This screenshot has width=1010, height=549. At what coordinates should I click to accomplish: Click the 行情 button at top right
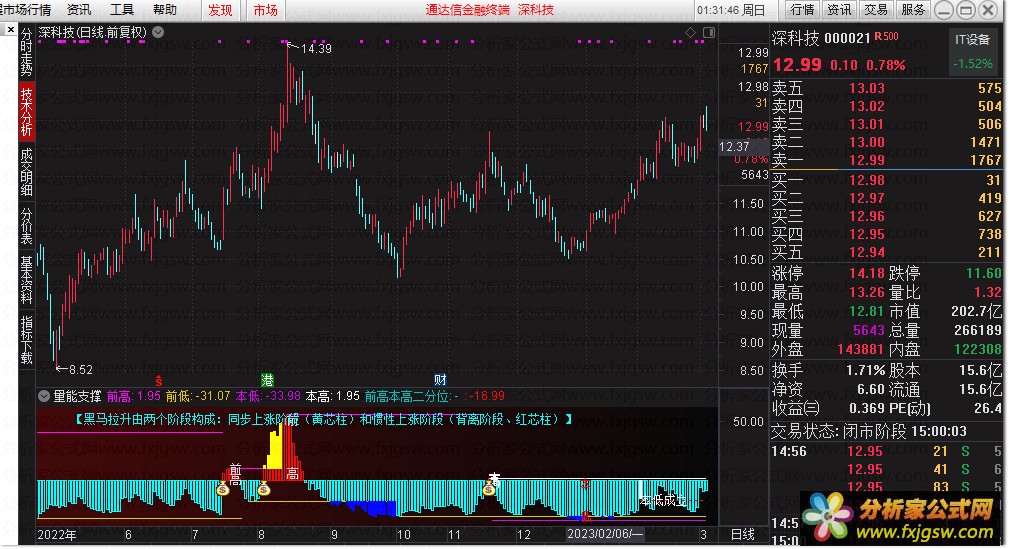[802, 10]
